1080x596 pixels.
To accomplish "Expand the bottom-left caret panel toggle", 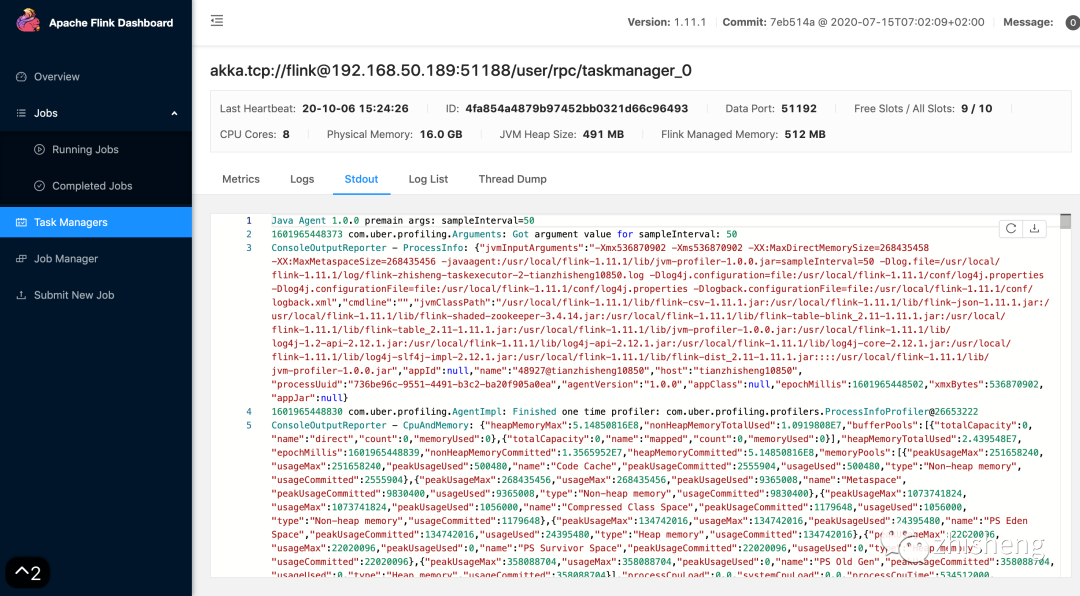I will pyautogui.click(x=28, y=573).
